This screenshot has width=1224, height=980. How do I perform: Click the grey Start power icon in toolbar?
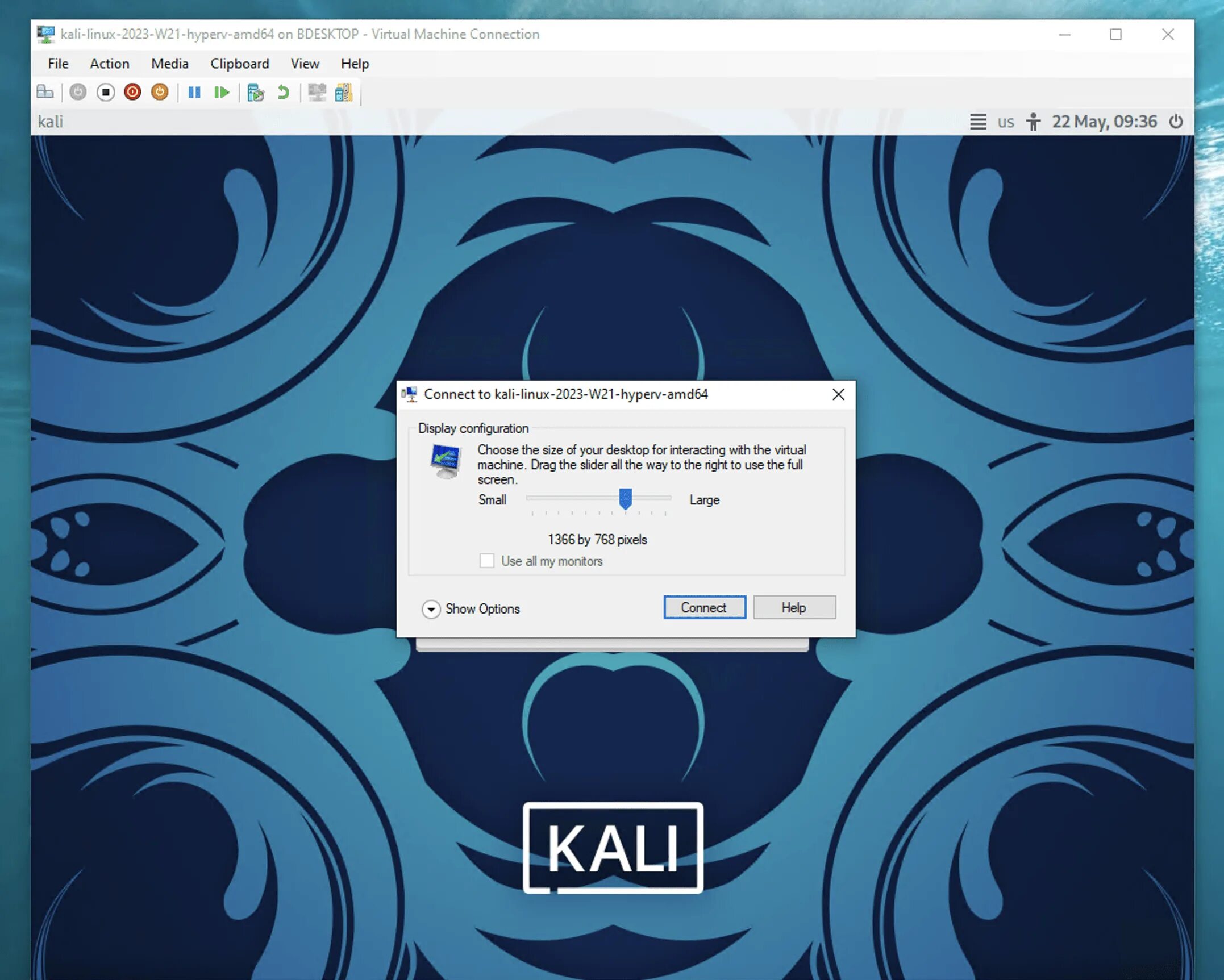pos(78,92)
